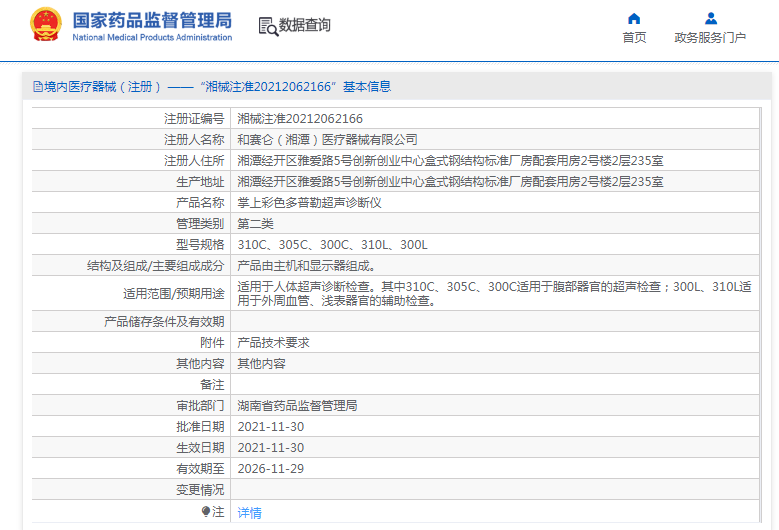The height and width of the screenshot is (530, 779).
Task: Open the 数据查询 text label
Action: point(305,25)
